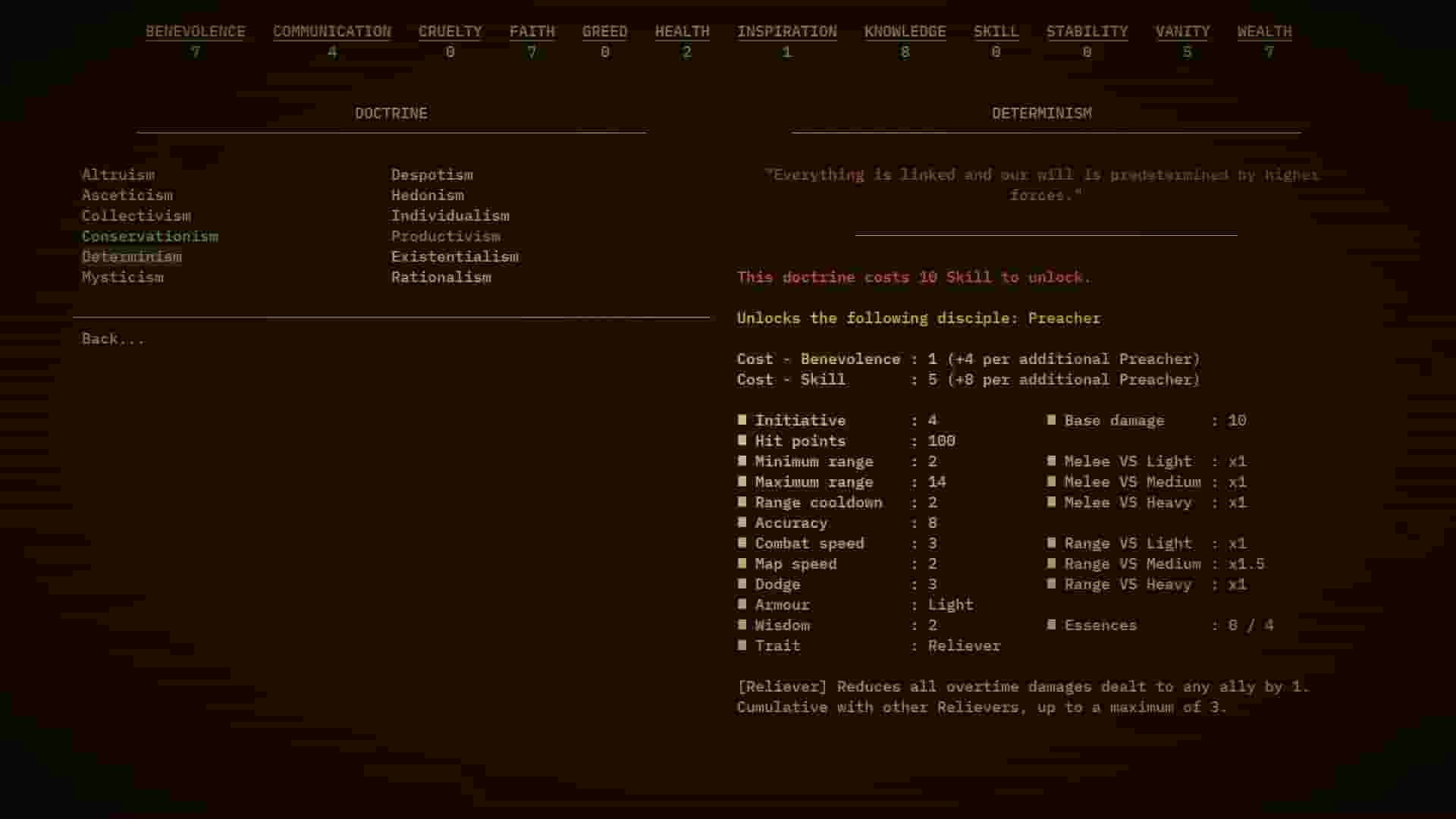The image size is (1456, 819).
Task: Open the Existentialism doctrine
Action: pos(455,256)
